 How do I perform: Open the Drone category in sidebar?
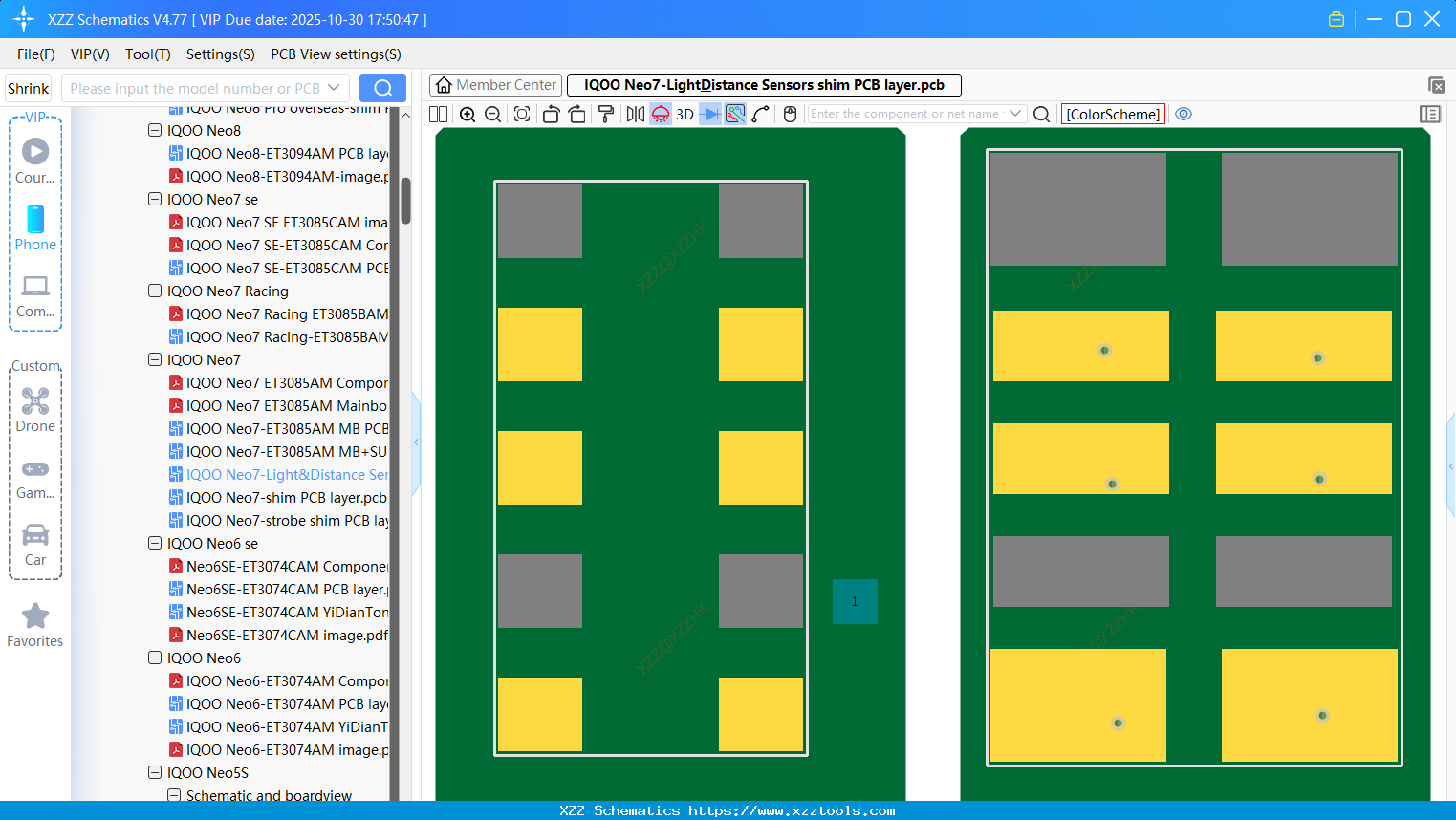click(35, 410)
